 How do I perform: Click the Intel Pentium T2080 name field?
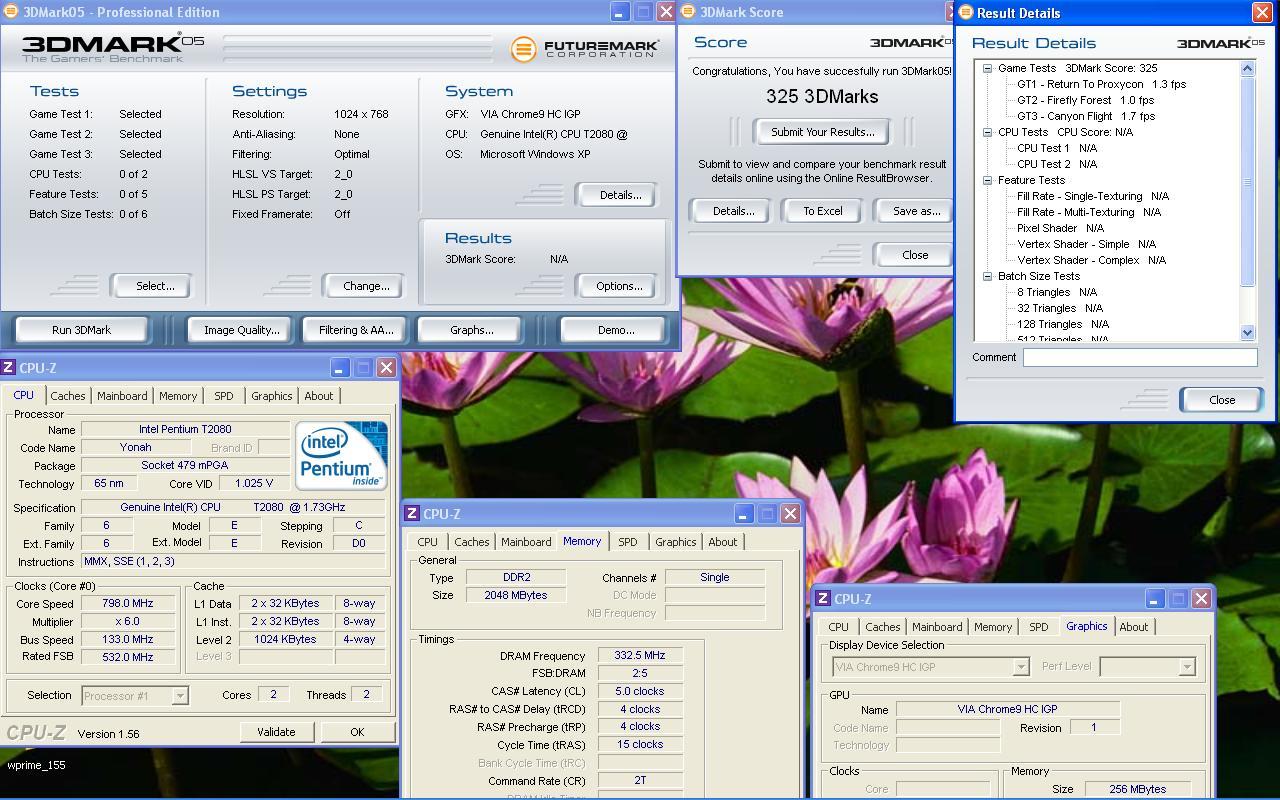(x=187, y=429)
